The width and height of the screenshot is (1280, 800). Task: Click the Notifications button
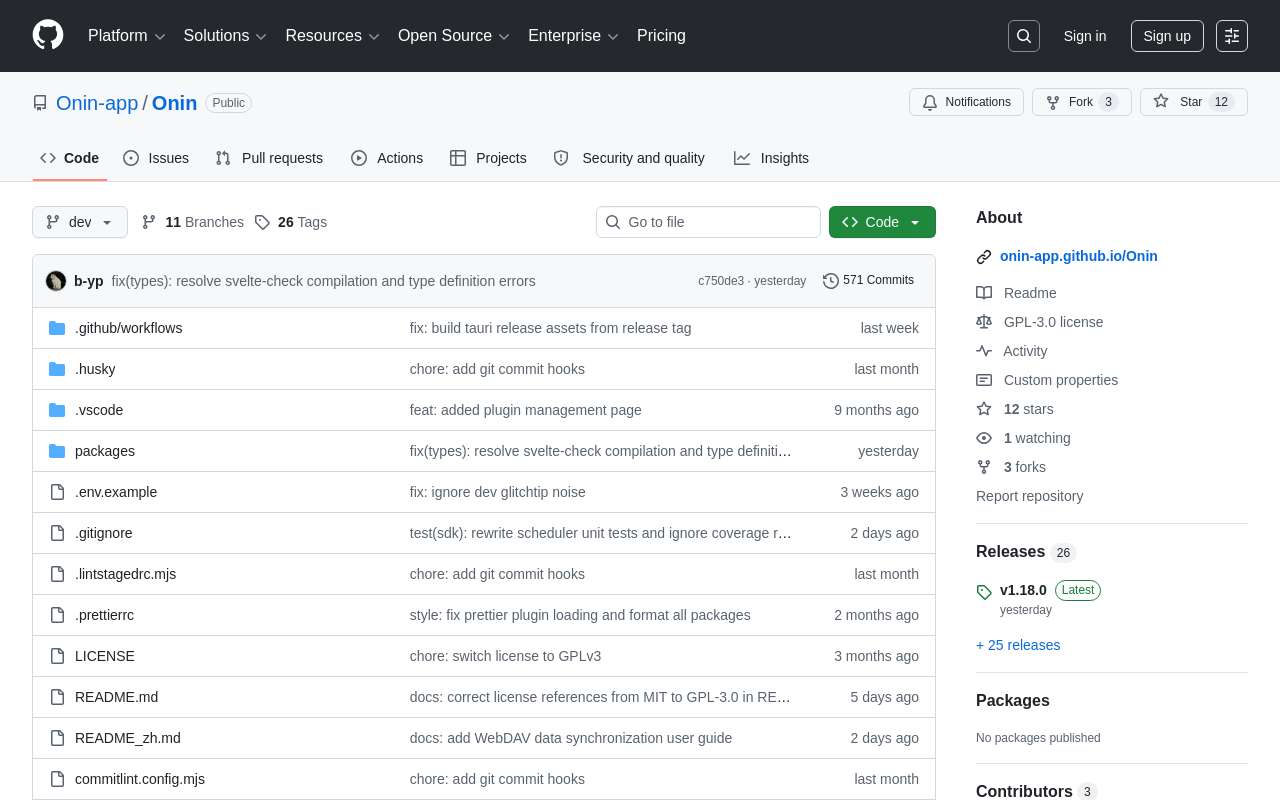pos(966,102)
